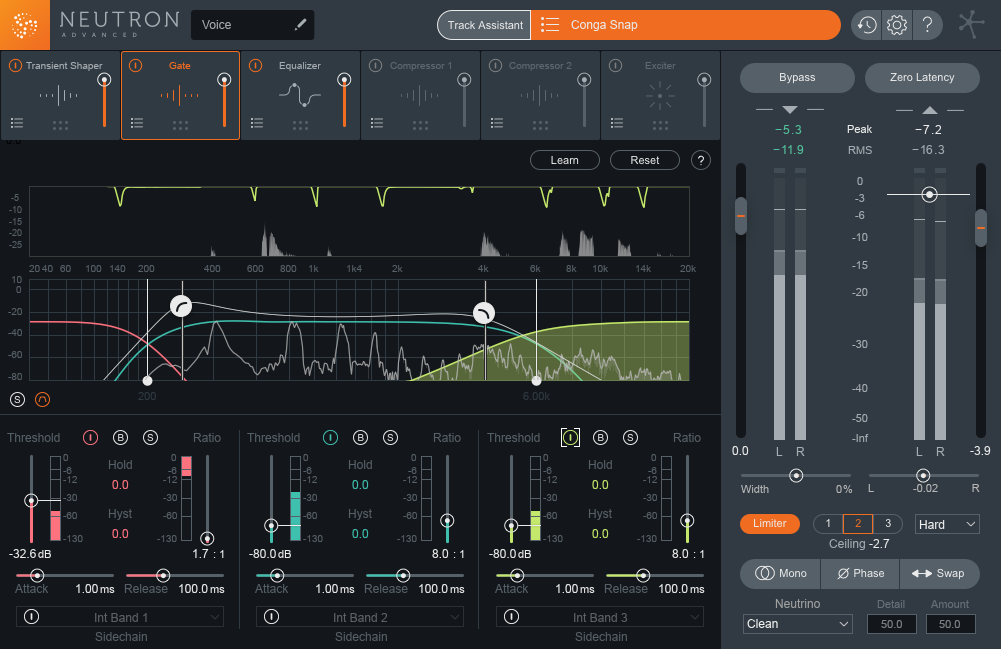Solo band 2 with its S icon
1001x649 pixels.
click(x=390, y=437)
